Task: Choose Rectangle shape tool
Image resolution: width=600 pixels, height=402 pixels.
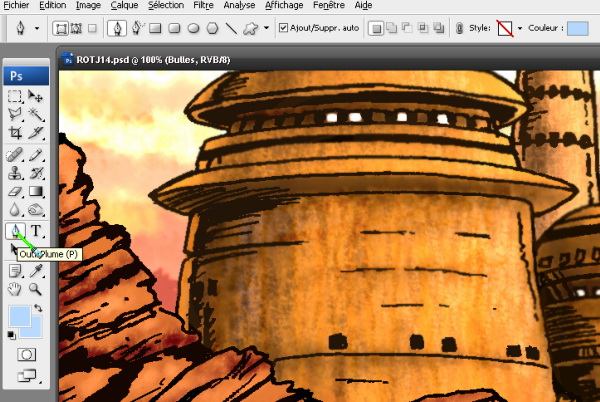Action: tap(155, 28)
